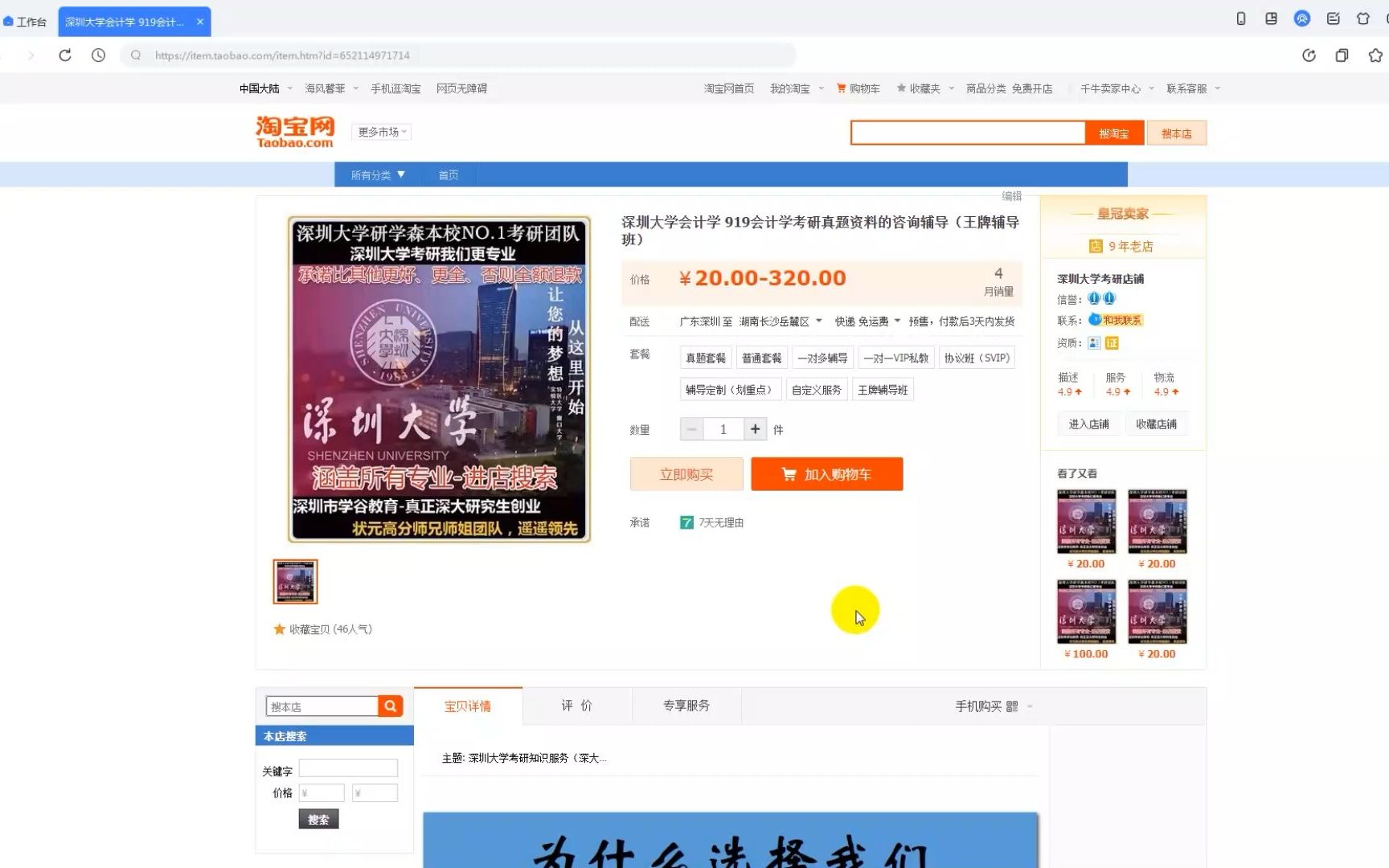This screenshot has height=868, width=1389.
Task: Click the favorites star icon at right
Action: coord(1375,55)
